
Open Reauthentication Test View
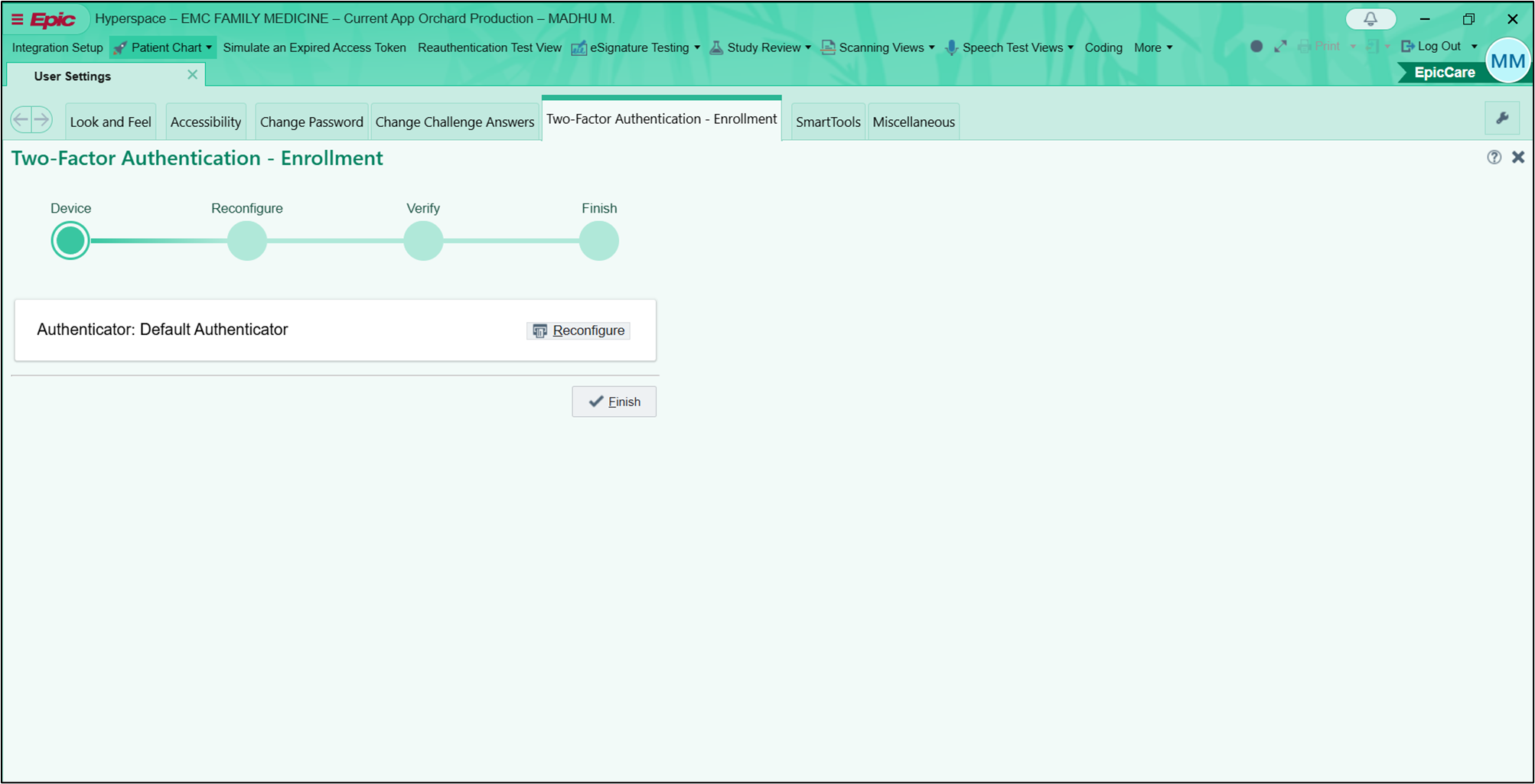(490, 47)
